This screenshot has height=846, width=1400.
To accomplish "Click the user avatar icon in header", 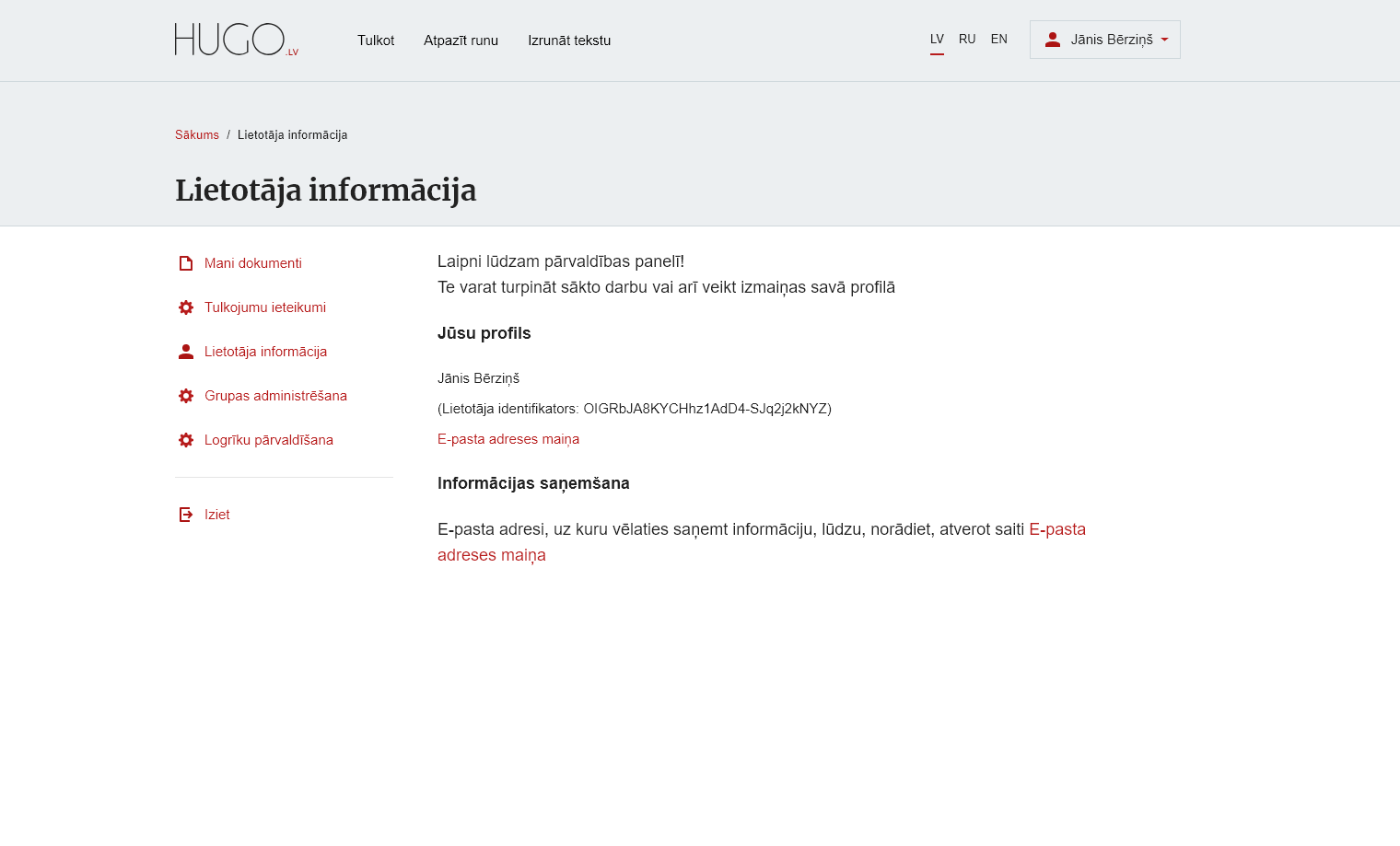I will coord(1053,40).
